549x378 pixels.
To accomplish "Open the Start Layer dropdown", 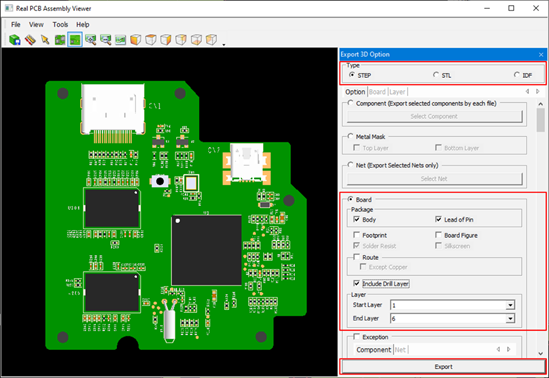I will 510,305.
